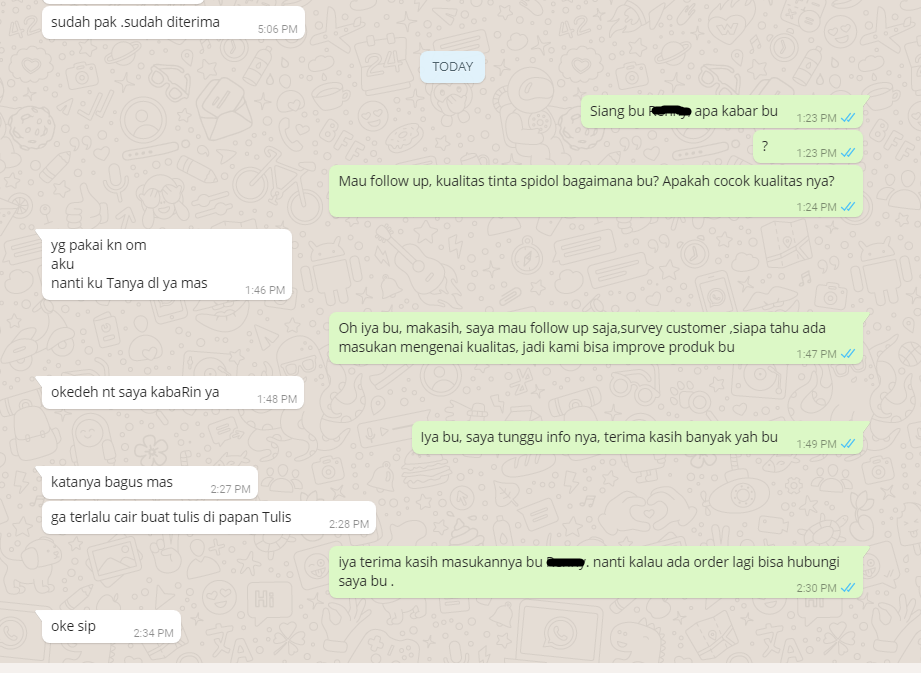Click blue ticks on 'Mau follow up' message
Screen dimensions: 921x673
848,207
